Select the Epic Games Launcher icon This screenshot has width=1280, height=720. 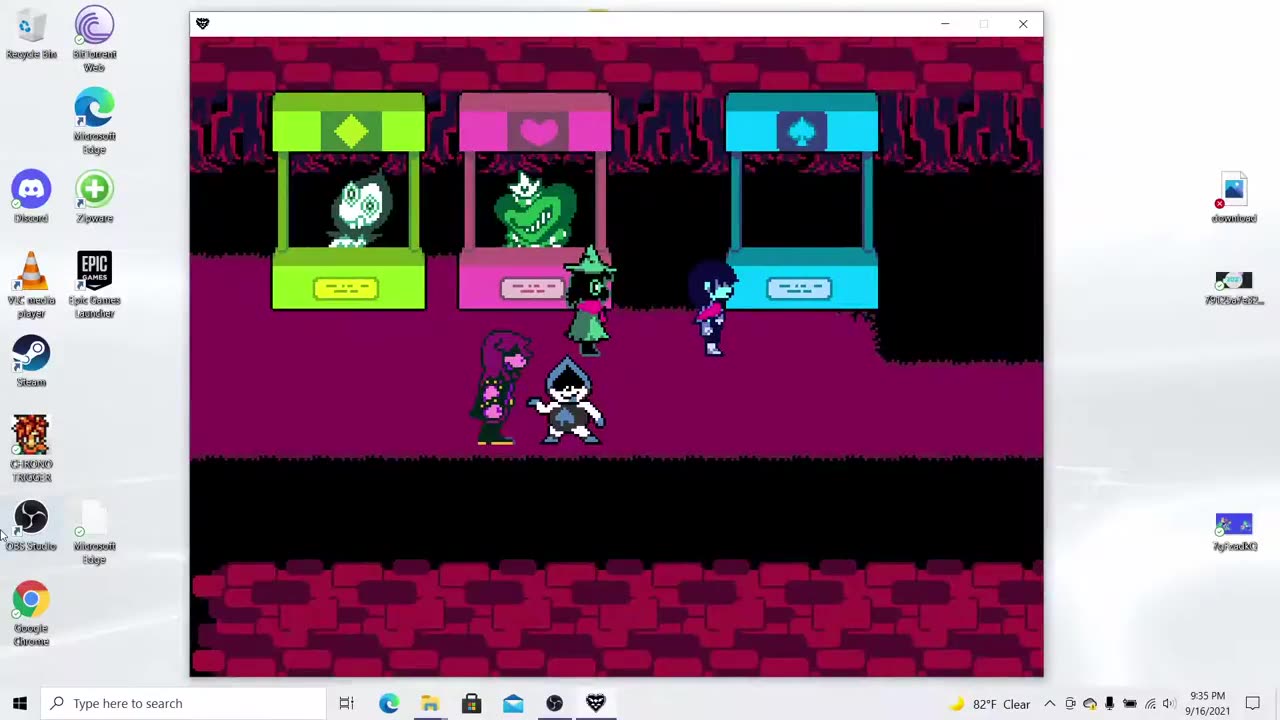94,285
